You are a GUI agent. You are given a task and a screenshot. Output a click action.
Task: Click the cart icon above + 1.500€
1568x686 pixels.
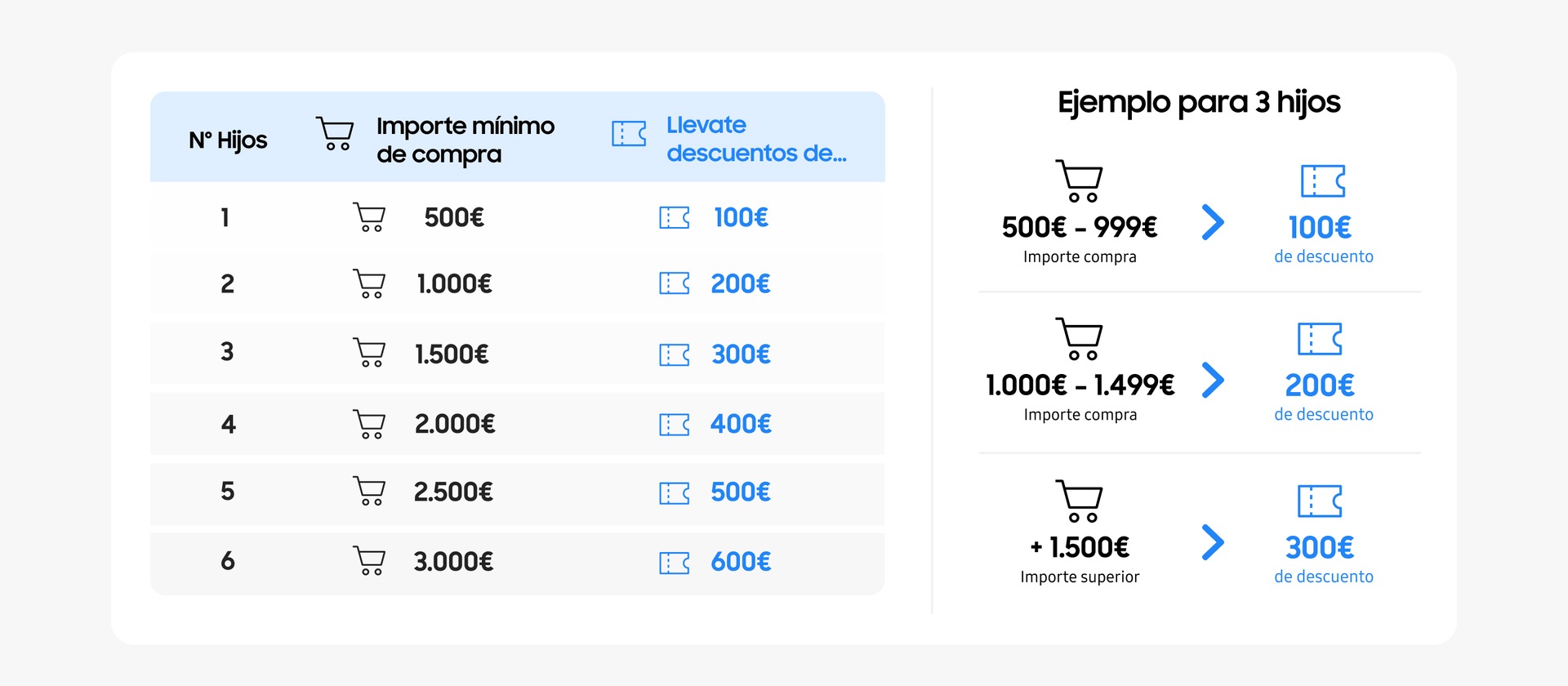click(x=1080, y=501)
